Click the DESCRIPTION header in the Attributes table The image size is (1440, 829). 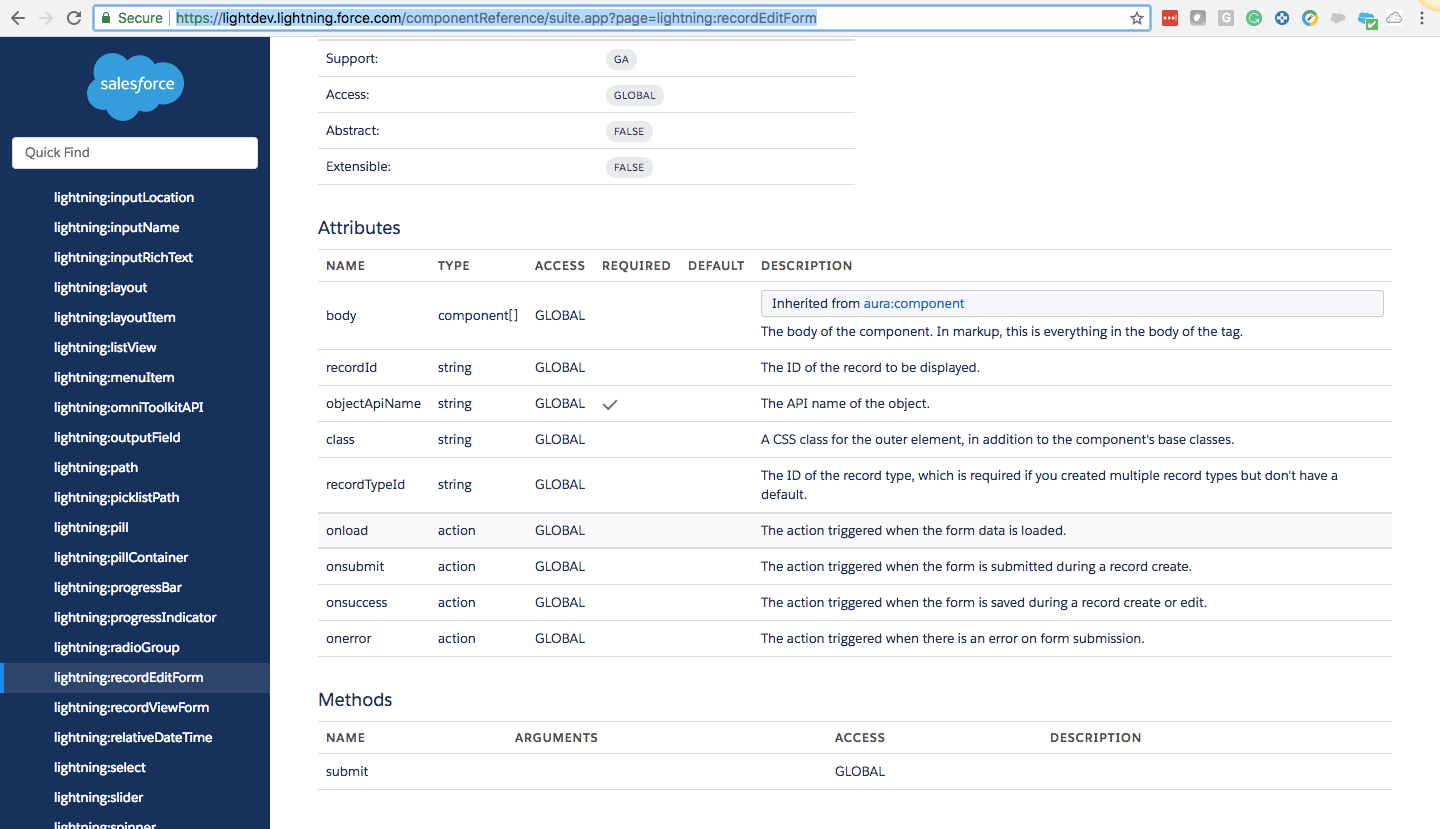click(x=807, y=266)
